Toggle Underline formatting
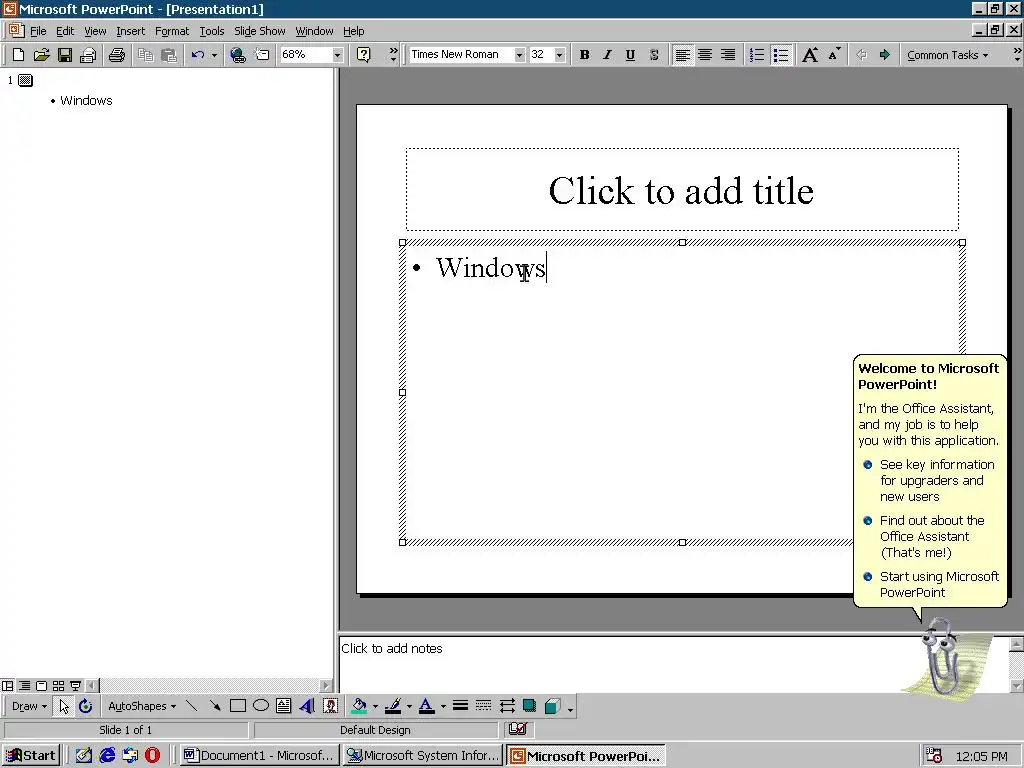The image size is (1024, 768). pos(630,55)
